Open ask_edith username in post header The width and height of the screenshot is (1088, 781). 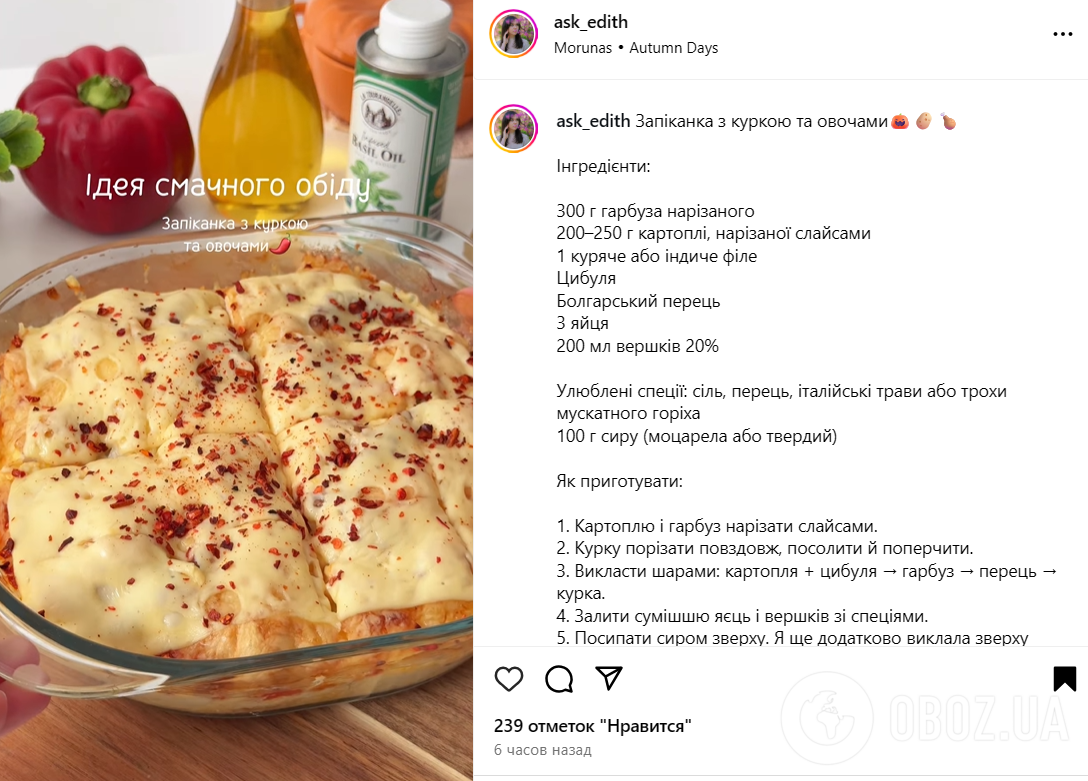point(590,22)
